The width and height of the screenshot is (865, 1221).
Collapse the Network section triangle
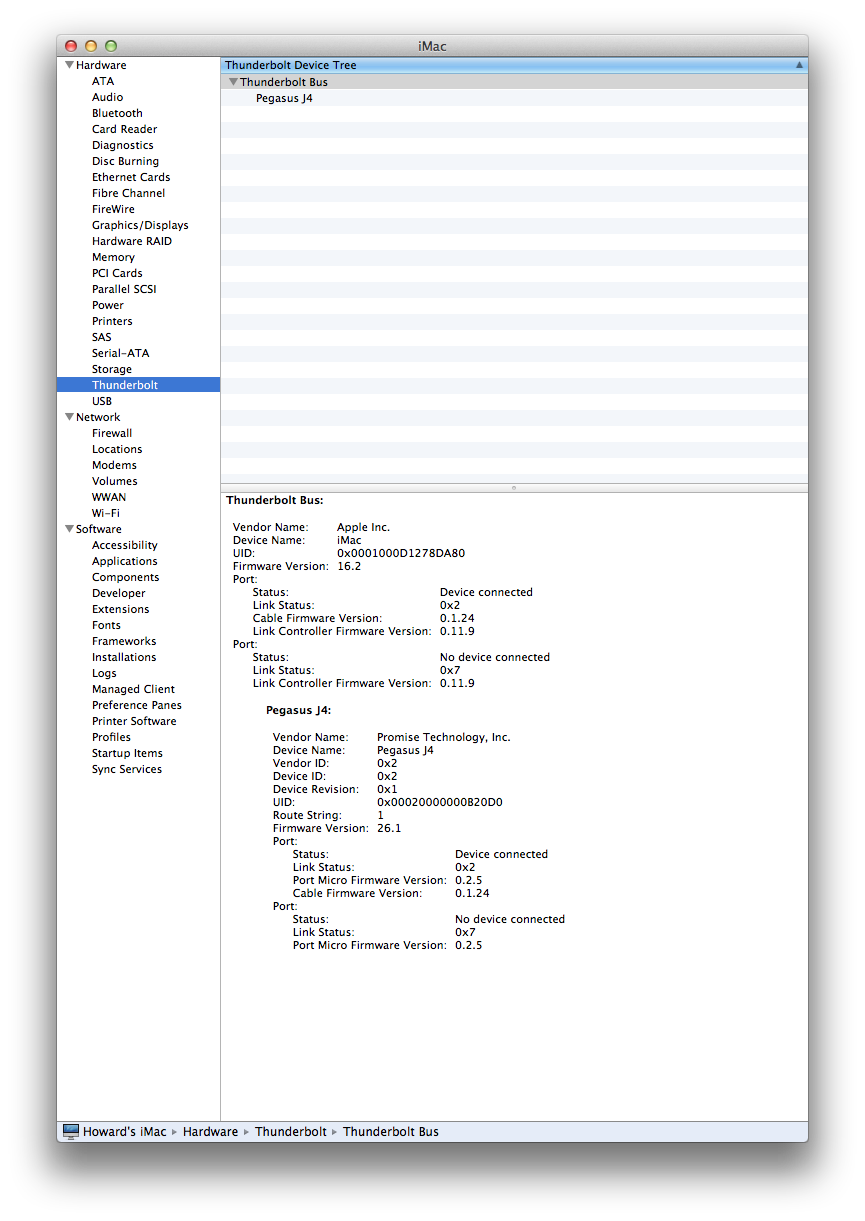pos(69,417)
